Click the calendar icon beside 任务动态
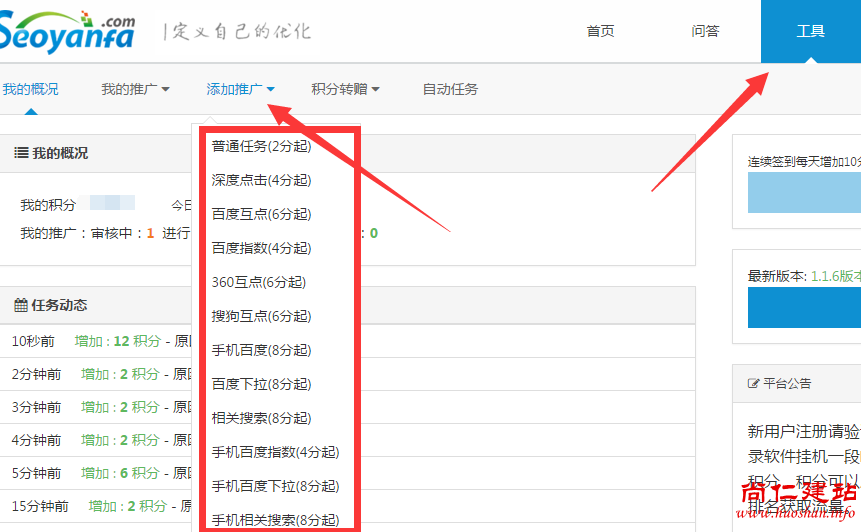Screen dimensions: 861x532 (21, 305)
